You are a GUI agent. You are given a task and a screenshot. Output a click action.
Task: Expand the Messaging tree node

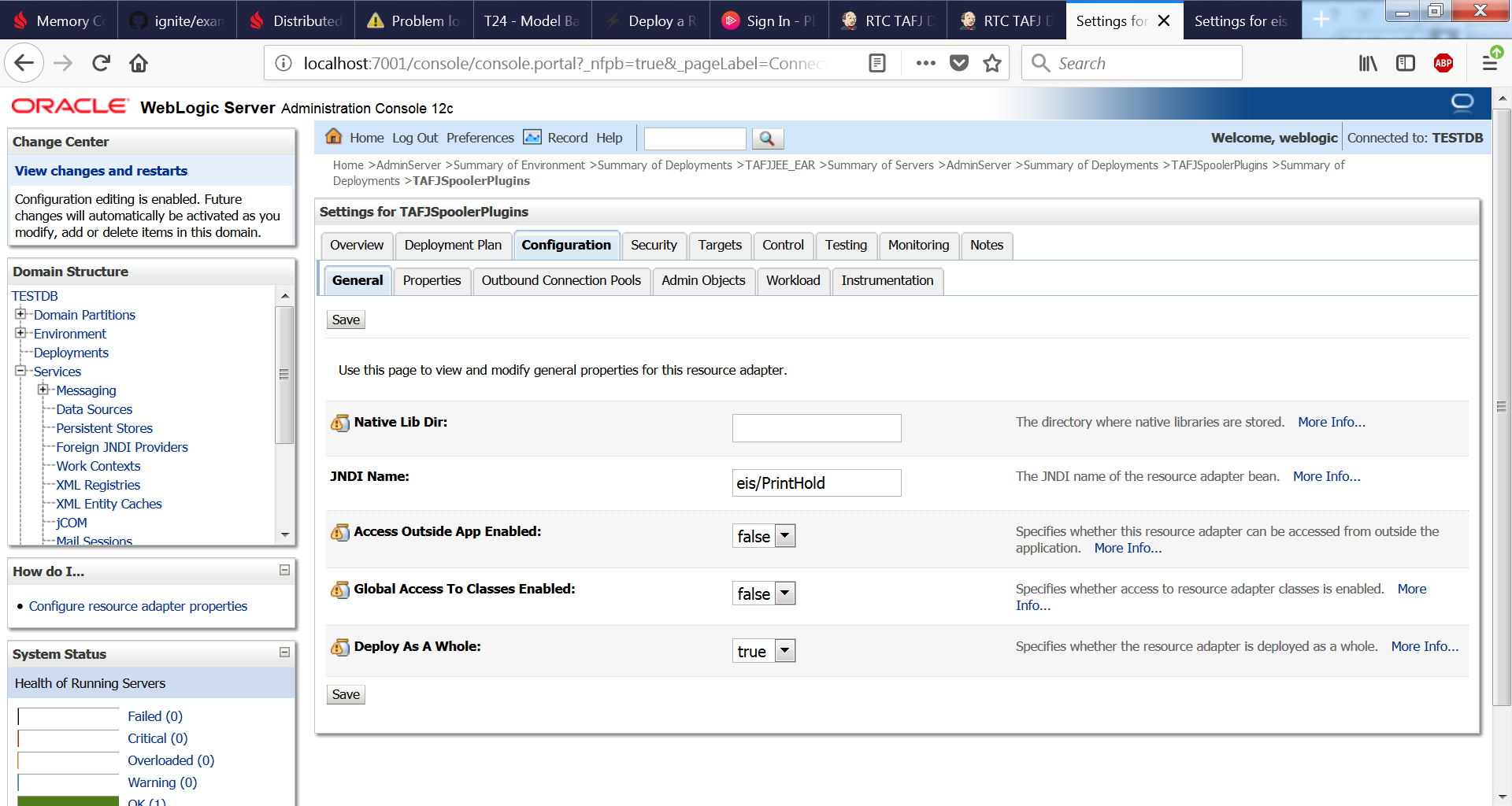pyautogui.click(x=43, y=390)
